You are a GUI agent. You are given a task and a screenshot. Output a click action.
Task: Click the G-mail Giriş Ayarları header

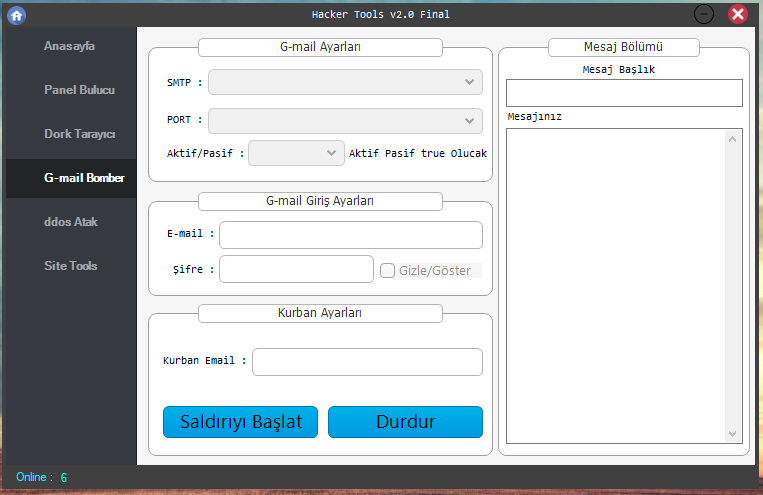click(x=320, y=201)
